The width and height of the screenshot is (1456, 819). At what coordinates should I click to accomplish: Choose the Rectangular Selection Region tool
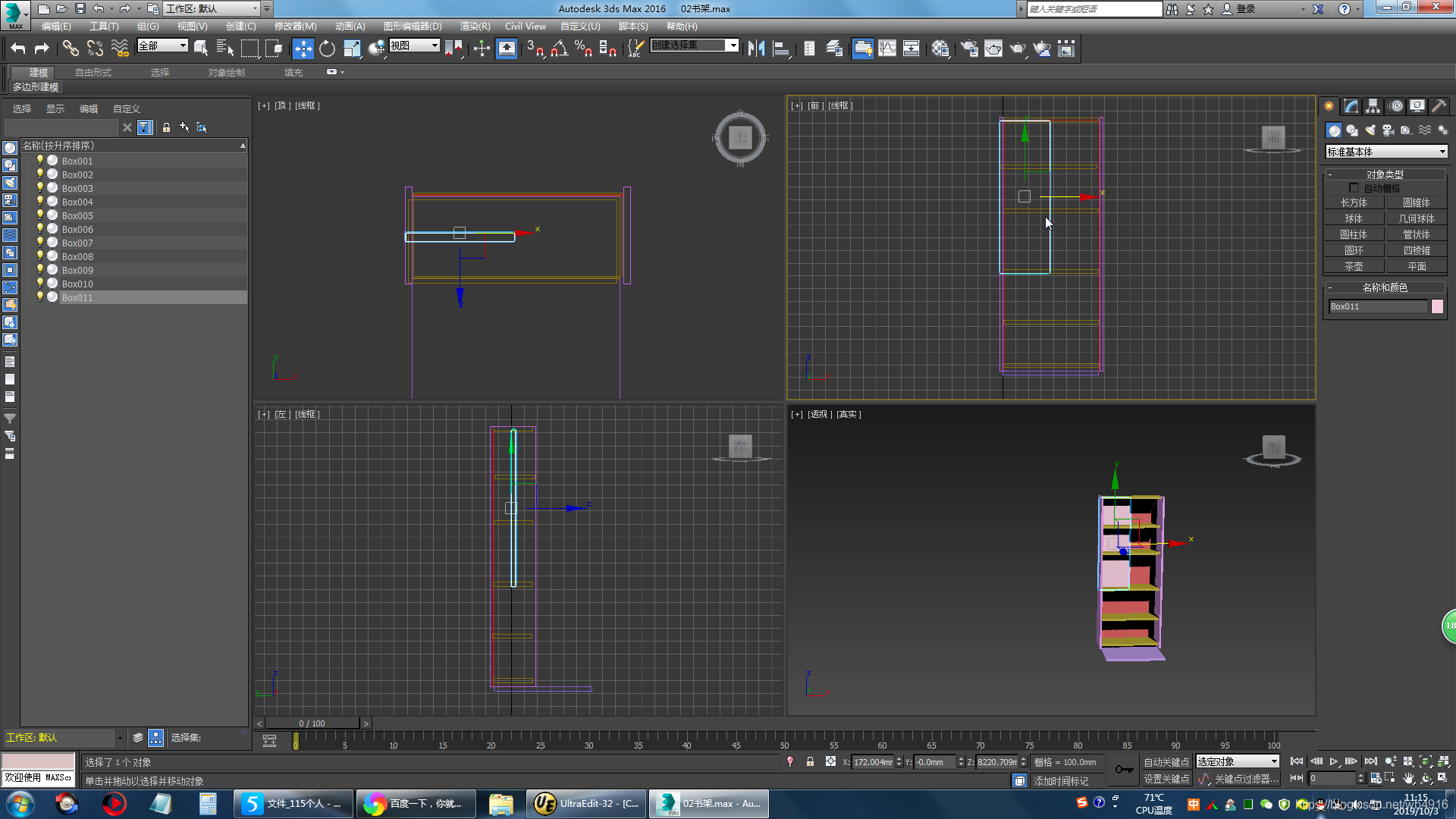(x=249, y=49)
